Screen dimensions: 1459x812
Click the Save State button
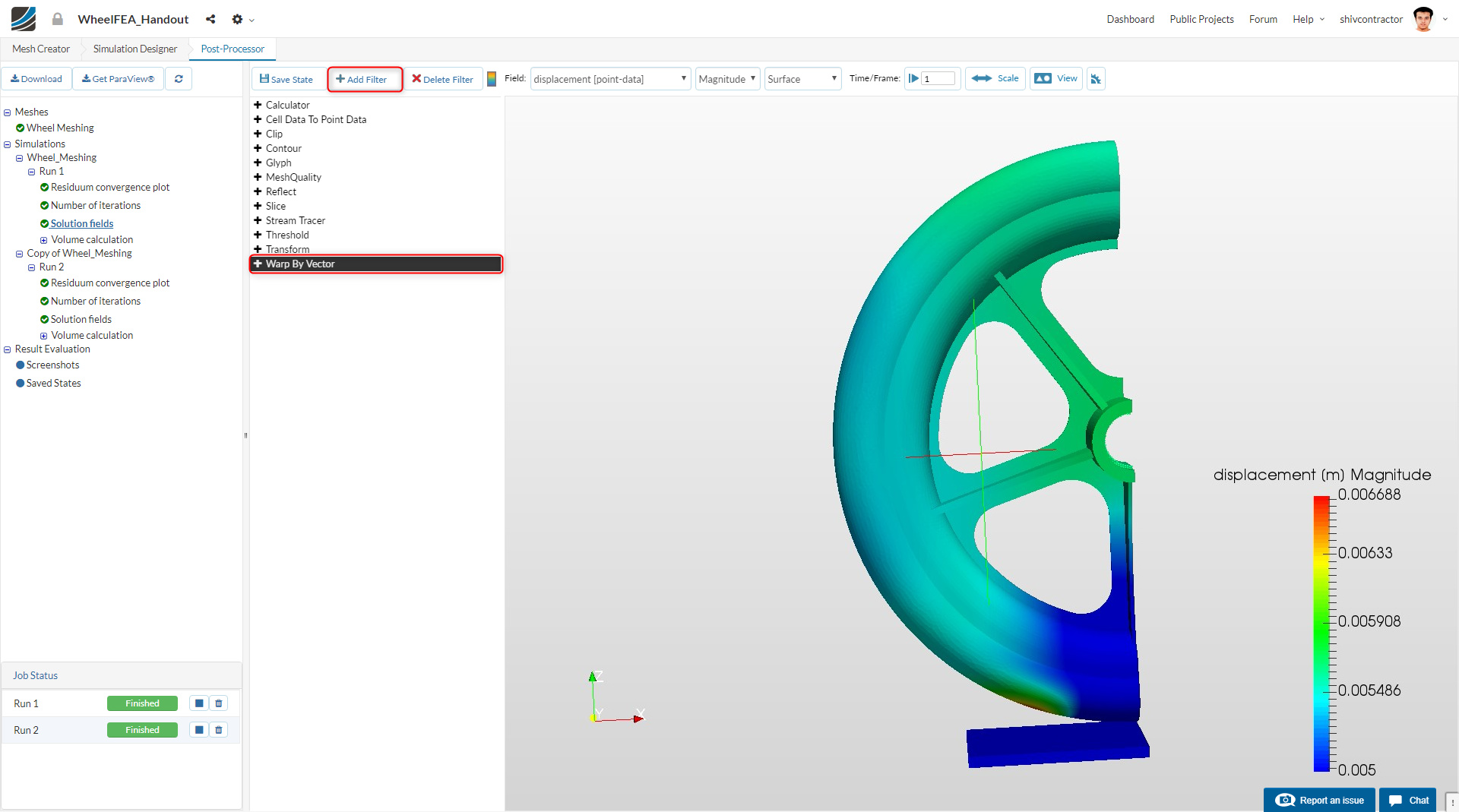[286, 79]
